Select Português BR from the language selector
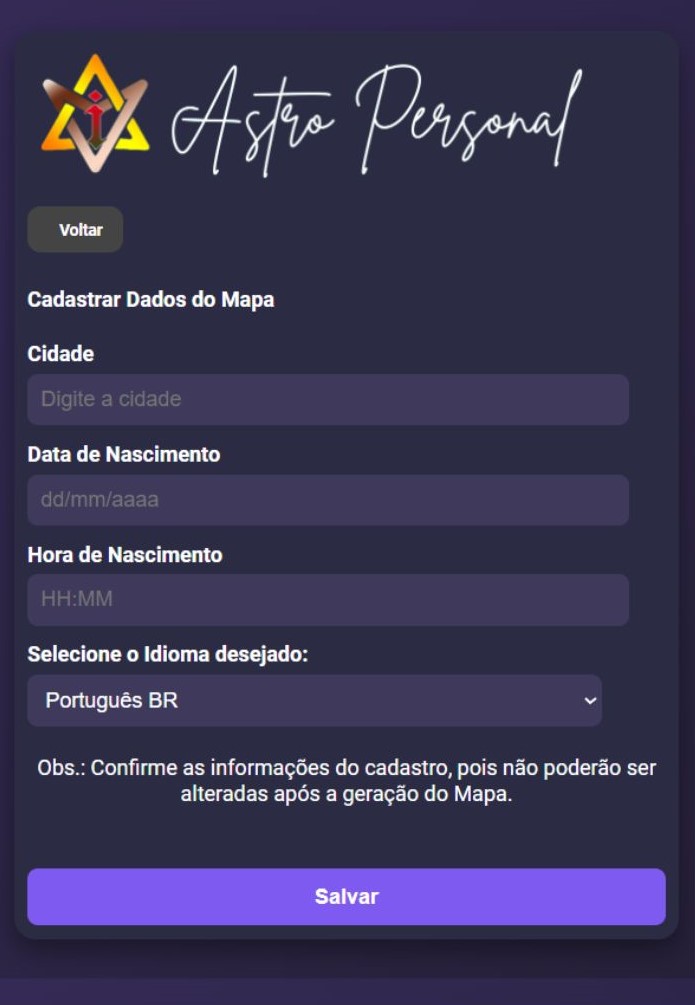The image size is (695, 1005). pos(314,701)
